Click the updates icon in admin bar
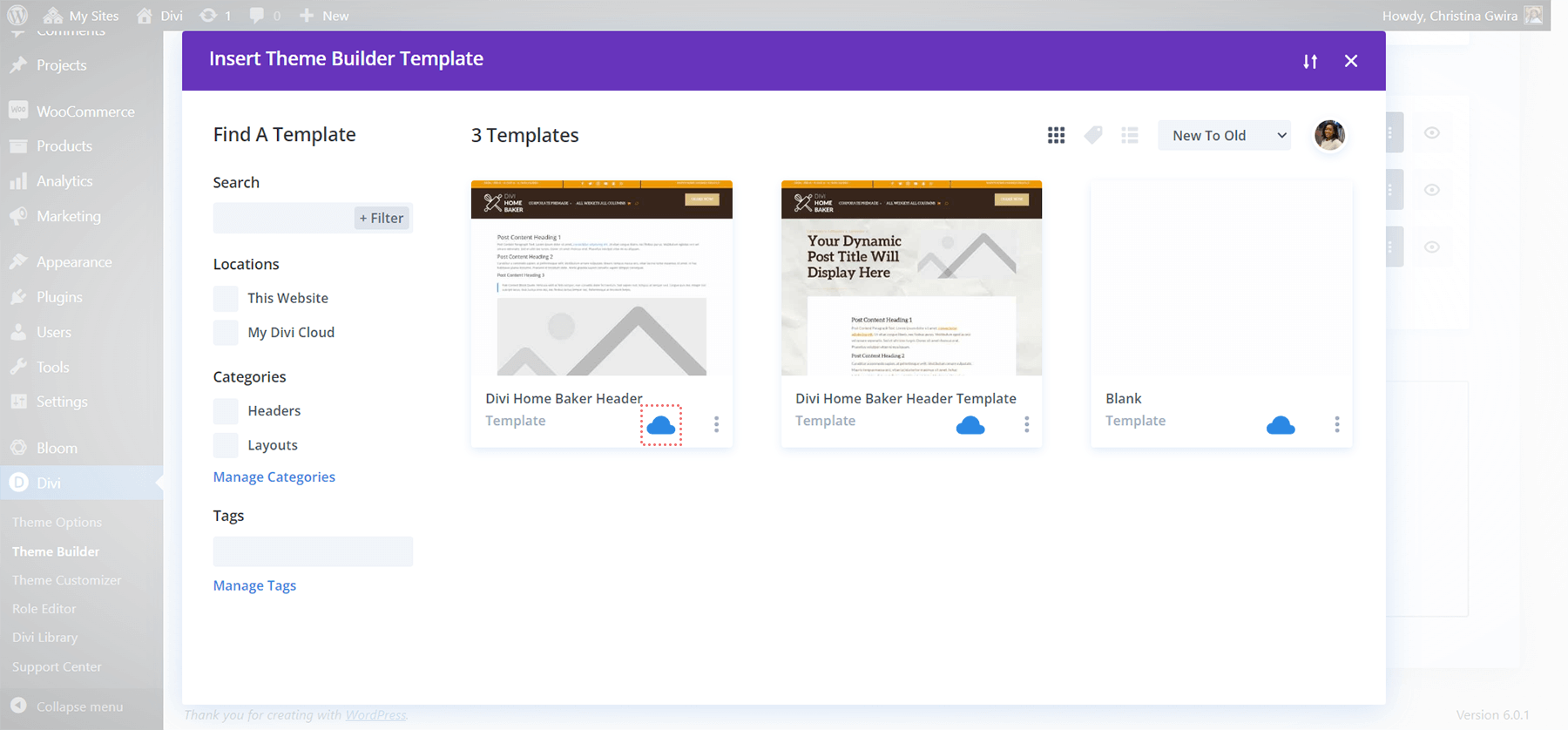 tap(215, 16)
